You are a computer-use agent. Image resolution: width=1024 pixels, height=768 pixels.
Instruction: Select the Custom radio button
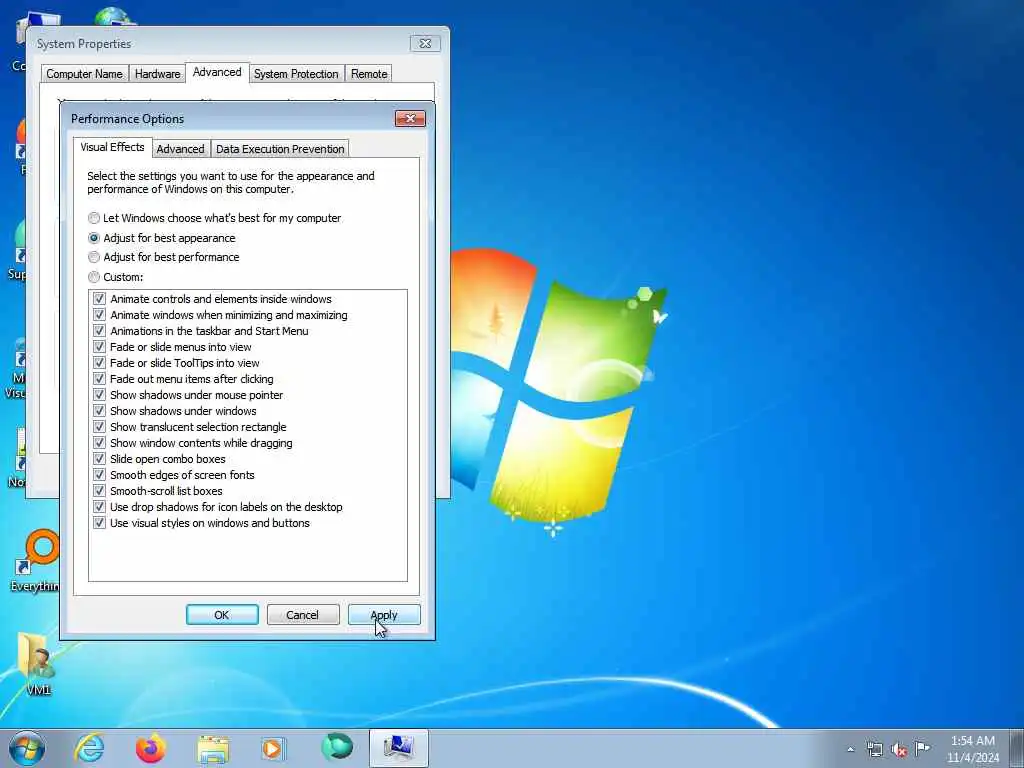tap(94, 277)
